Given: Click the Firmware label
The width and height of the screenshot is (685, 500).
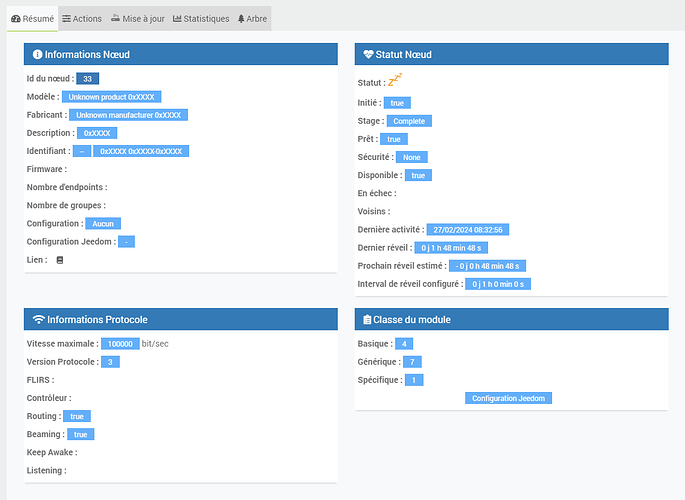Looking at the screenshot, I should (x=47, y=169).
